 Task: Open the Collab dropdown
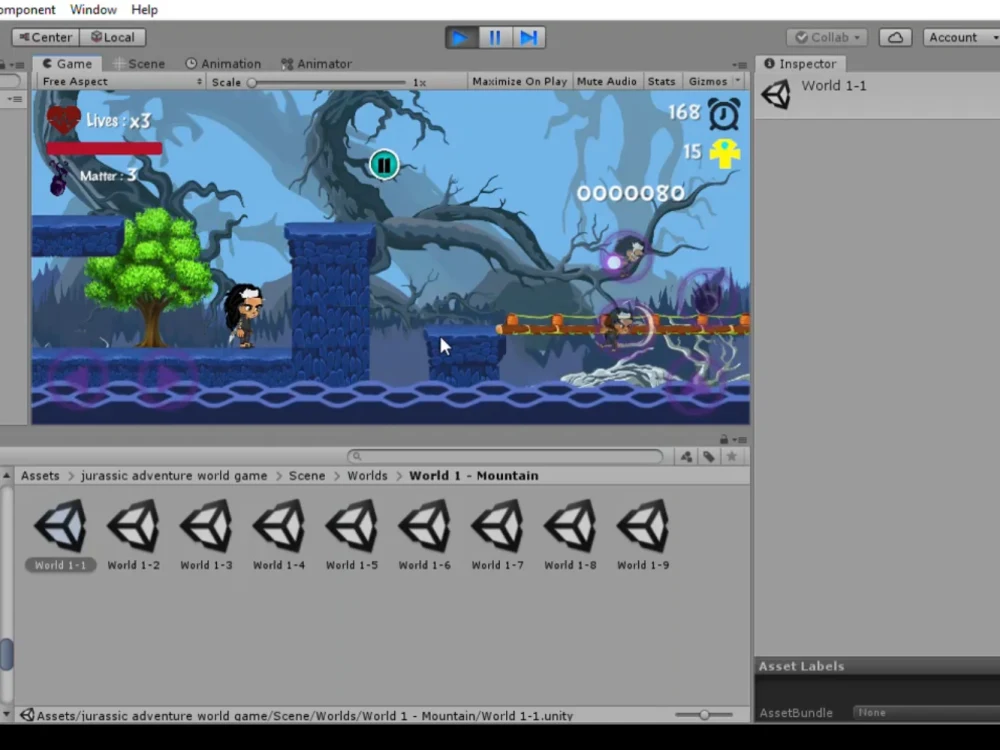point(828,37)
